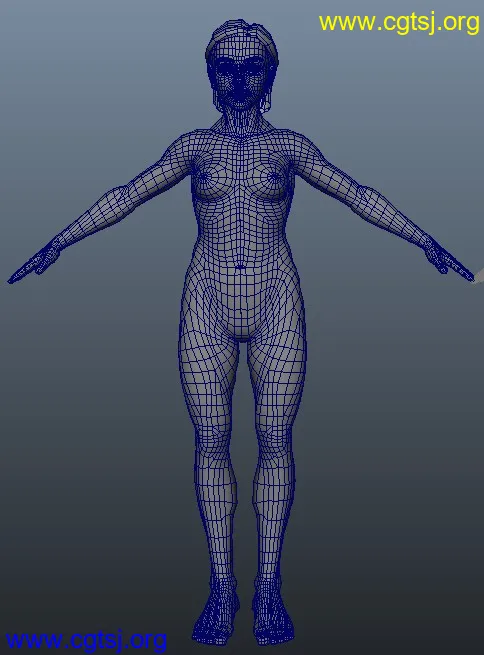Click the center of the chest sternum
484x655 pixels.
[241, 175]
